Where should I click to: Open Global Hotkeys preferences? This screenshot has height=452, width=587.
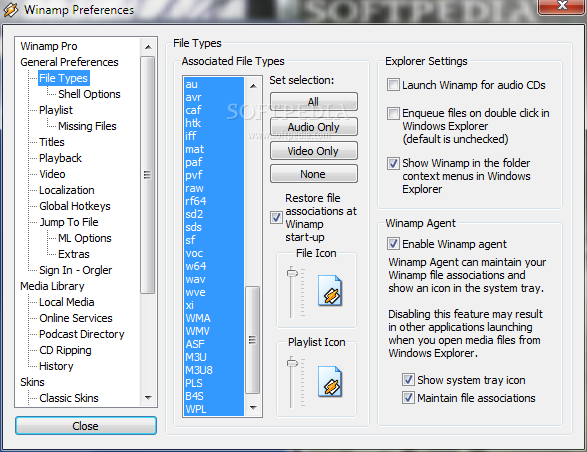point(75,206)
